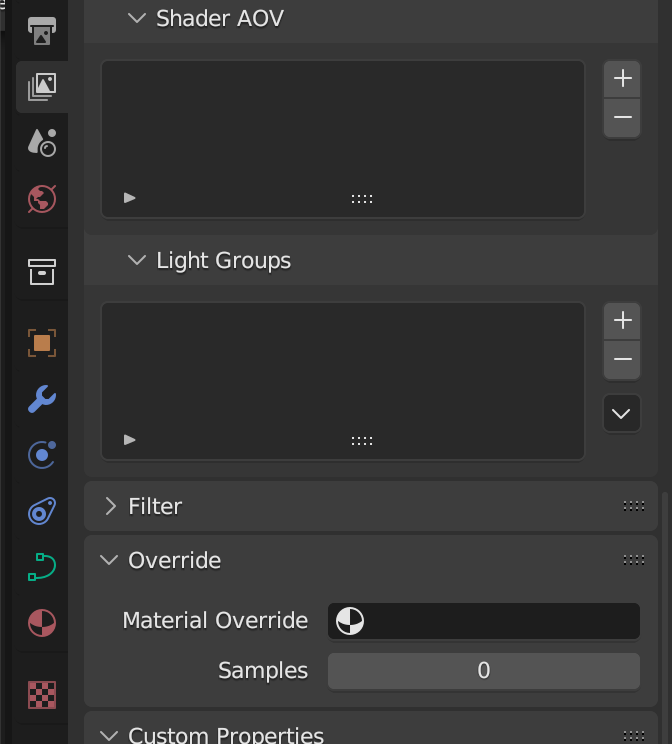672x744 pixels.
Task: Click the properties panel vertical scrollbar
Action: [665, 617]
